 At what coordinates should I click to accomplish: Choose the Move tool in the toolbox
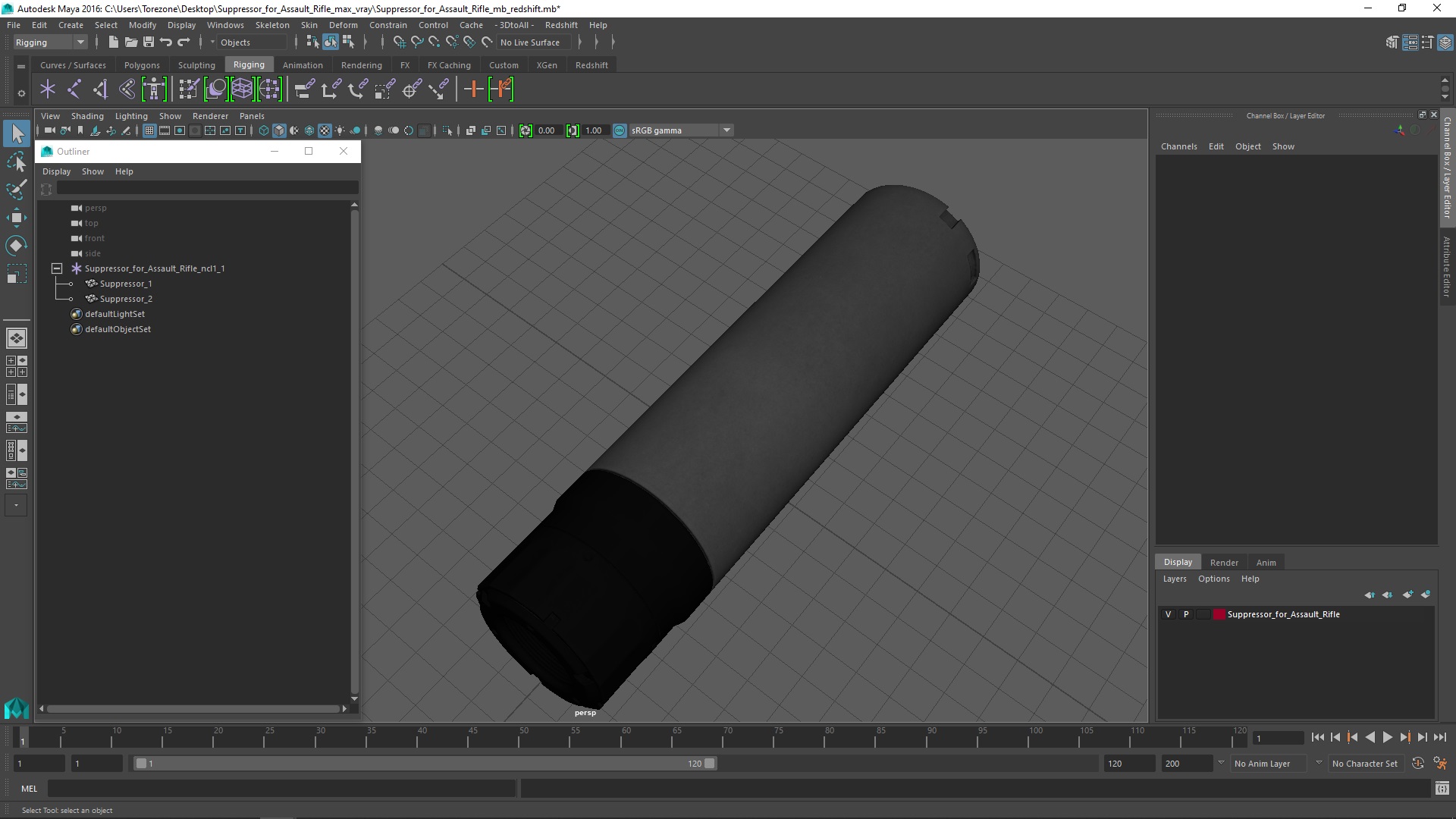[17, 218]
